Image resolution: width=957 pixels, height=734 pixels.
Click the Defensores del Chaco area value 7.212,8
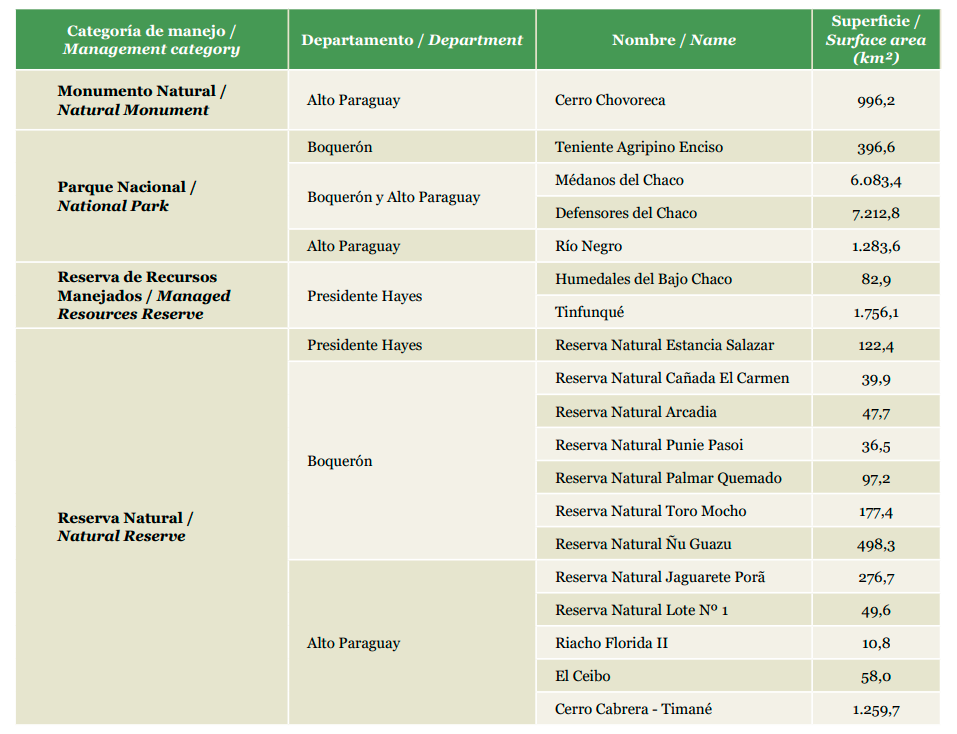[875, 213]
